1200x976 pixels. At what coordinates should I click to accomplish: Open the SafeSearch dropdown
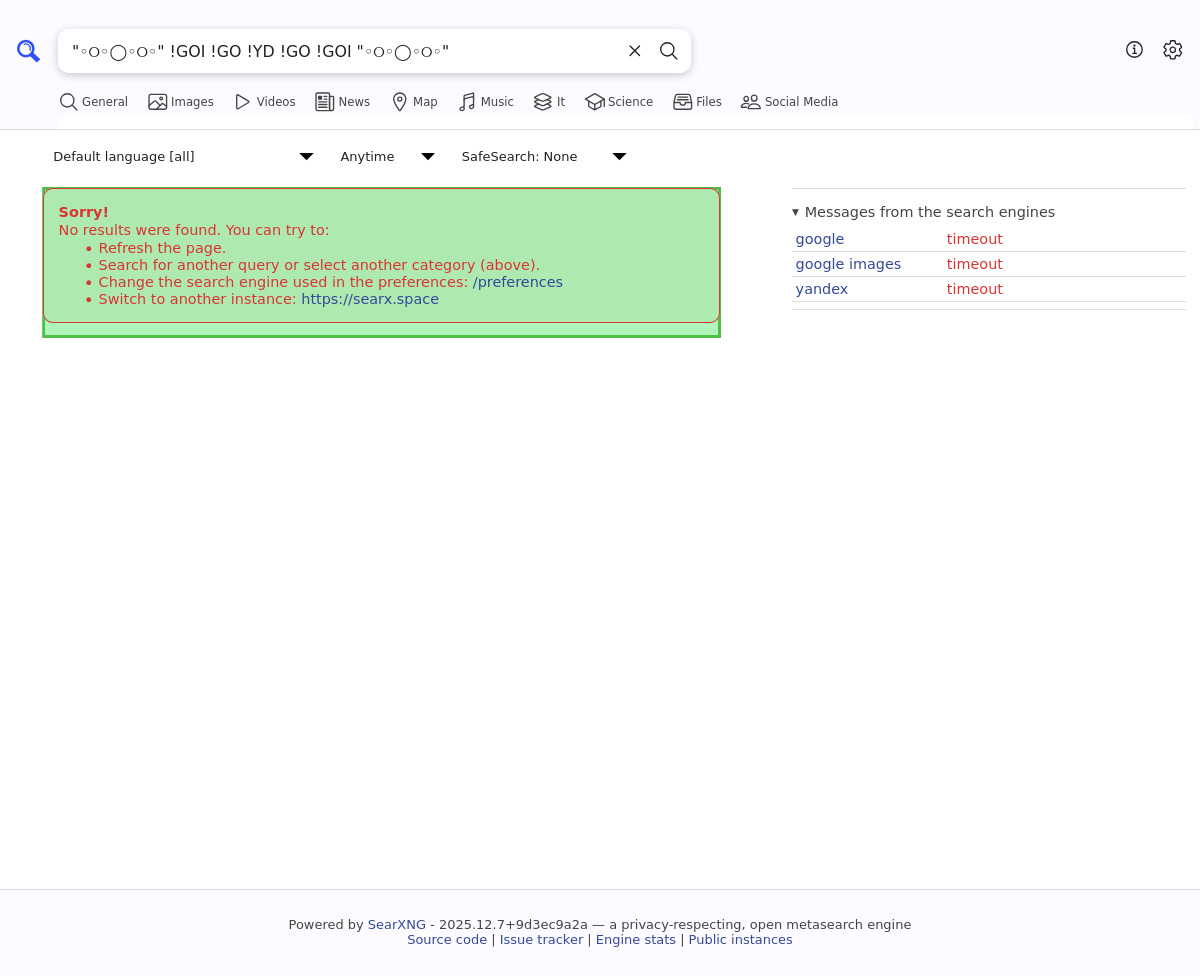coord(543,157)
